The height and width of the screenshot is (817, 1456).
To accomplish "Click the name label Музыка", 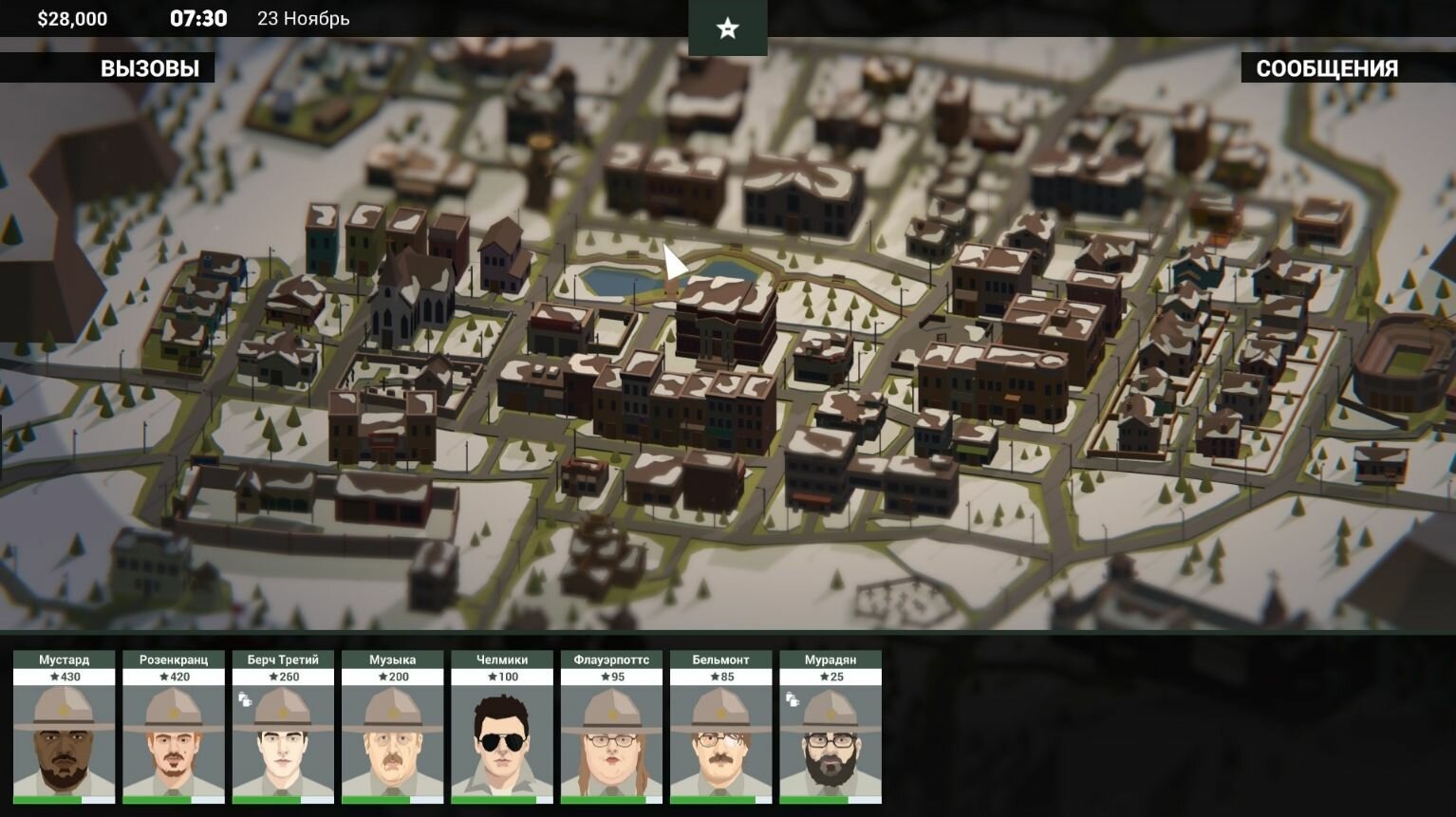I will 392,659.
